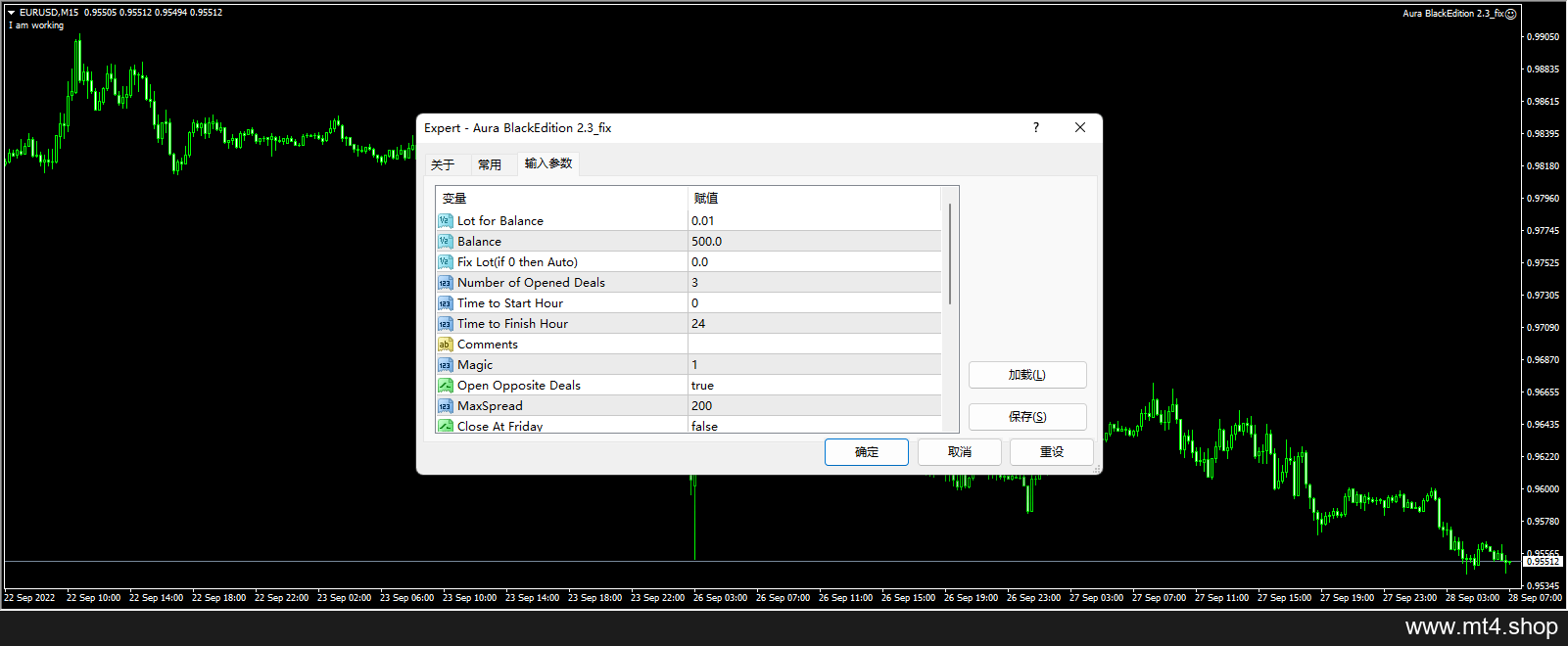Click the icon beside the Balance row
This screenshot has height=646, width=1568.
point(445,242)
